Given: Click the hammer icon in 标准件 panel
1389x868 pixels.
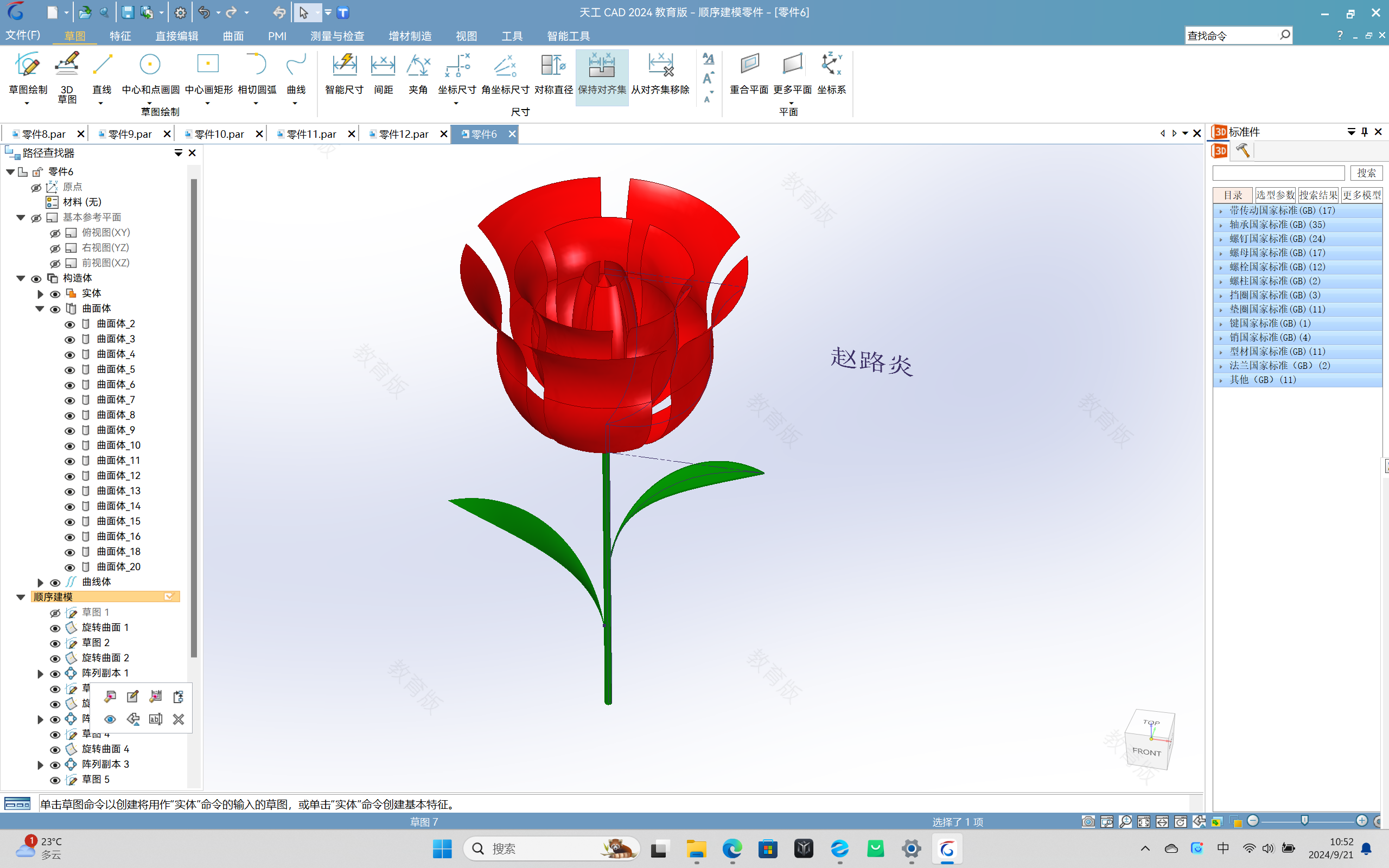Looking at the screenshot, I should [x=1243, y=150].
